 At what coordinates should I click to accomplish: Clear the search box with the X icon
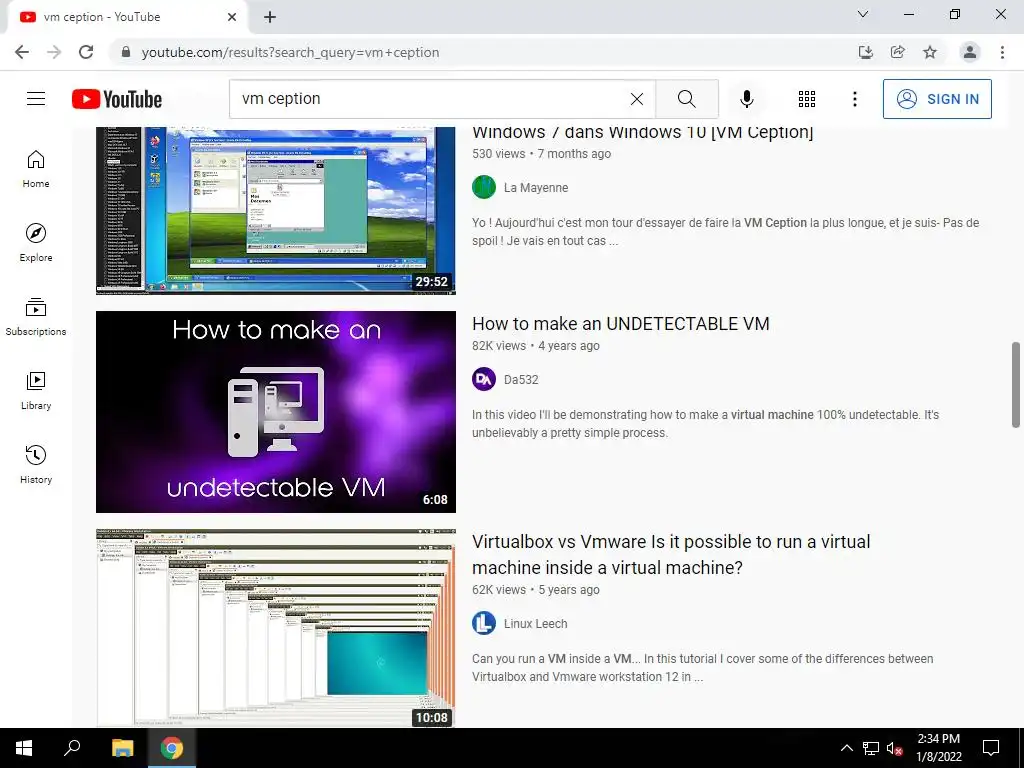coord(637,99)
